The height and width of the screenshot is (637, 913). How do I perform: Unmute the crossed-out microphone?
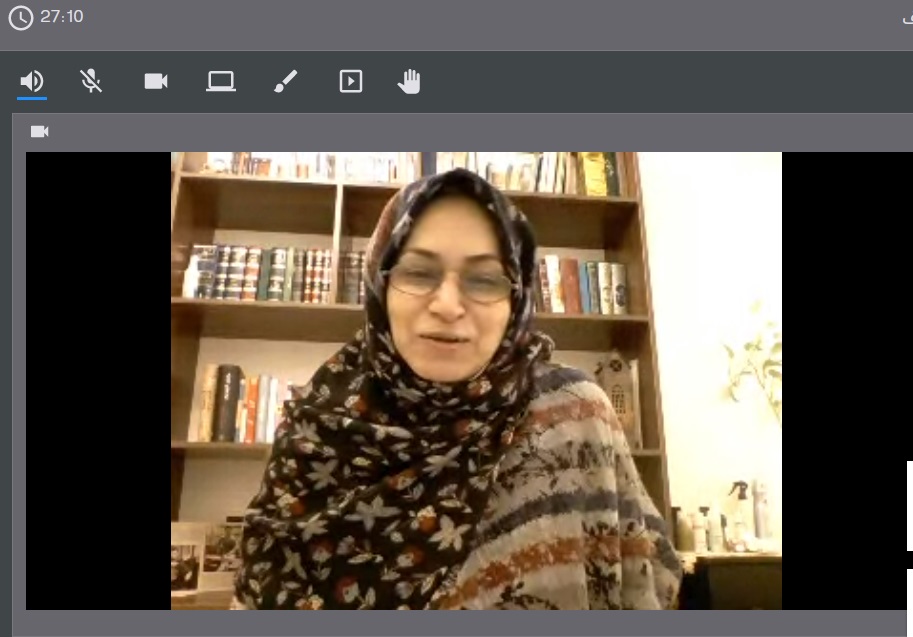tap(91, 81)
